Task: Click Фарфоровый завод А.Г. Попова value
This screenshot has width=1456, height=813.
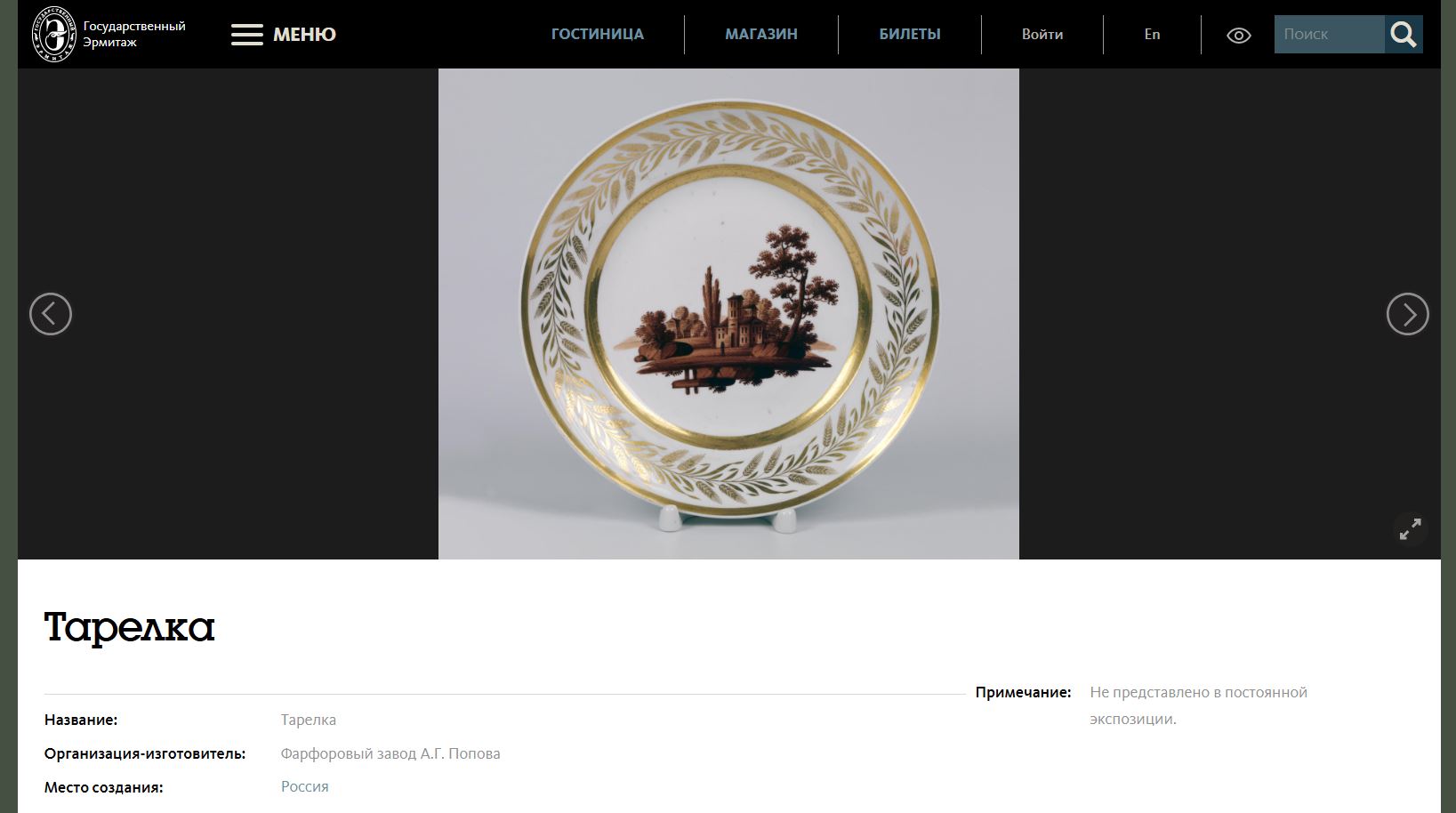Action: pyautogui.click(x=390, y=753)
